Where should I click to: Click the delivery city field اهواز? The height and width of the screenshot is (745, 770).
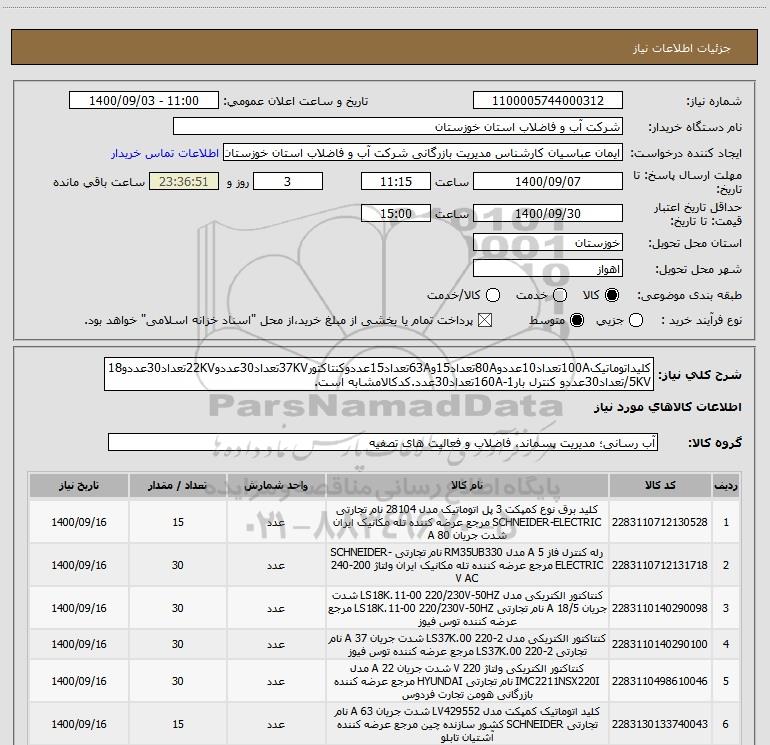click(x=548, y=269)
